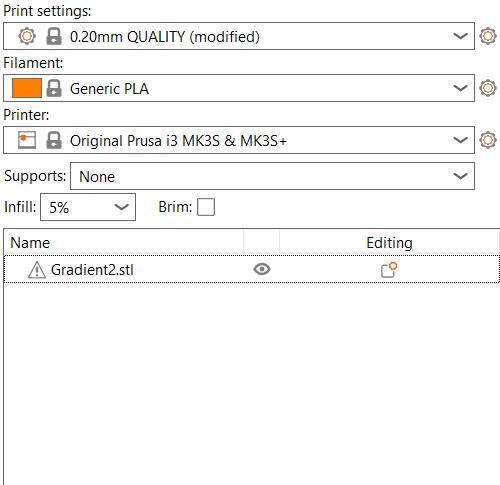Click printer bed icon in Printer field
Image resolution: width=500 pixels, height=485 pixels.
click(27, 140)
